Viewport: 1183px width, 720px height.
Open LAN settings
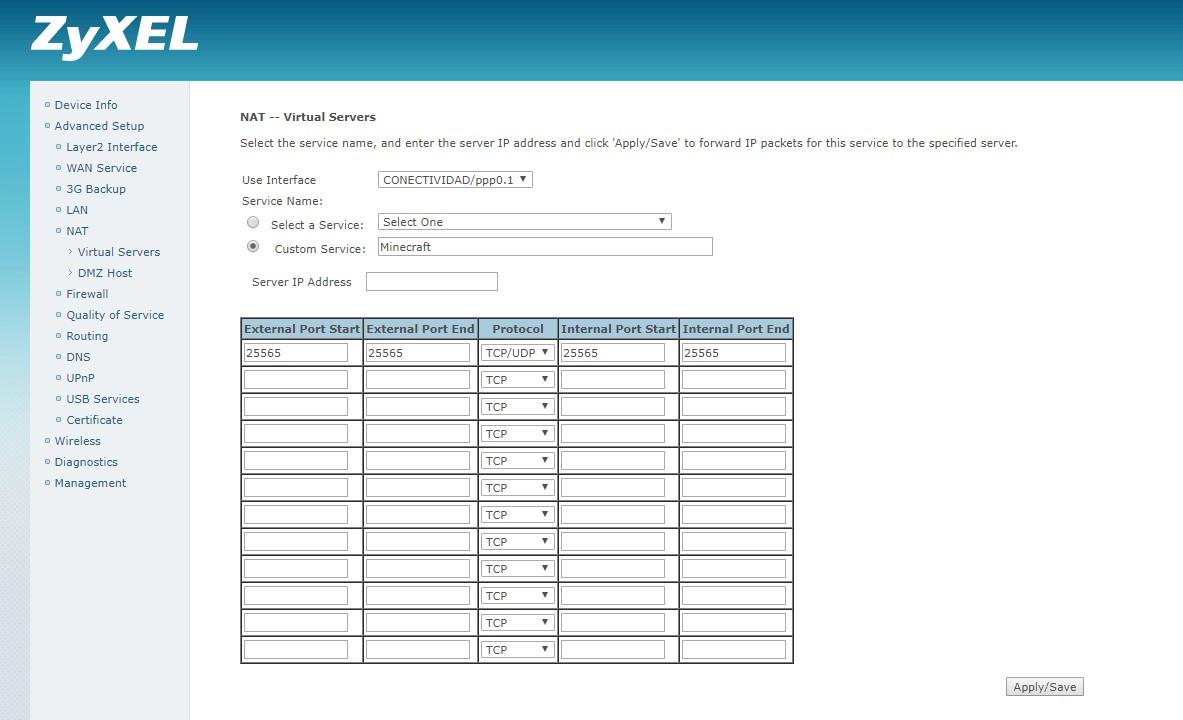click(x=77, y=210)
